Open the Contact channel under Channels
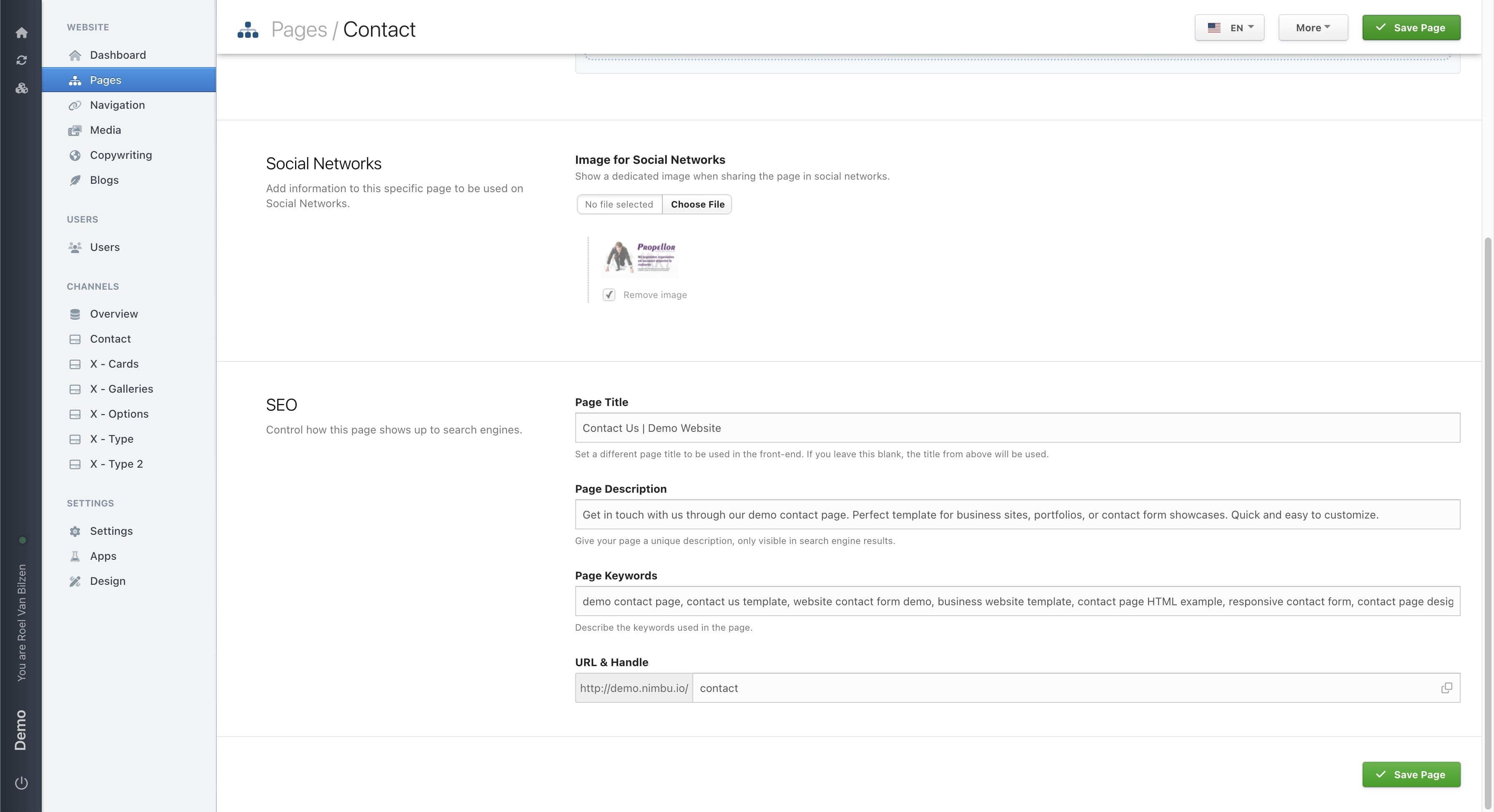 coord(110,339)
